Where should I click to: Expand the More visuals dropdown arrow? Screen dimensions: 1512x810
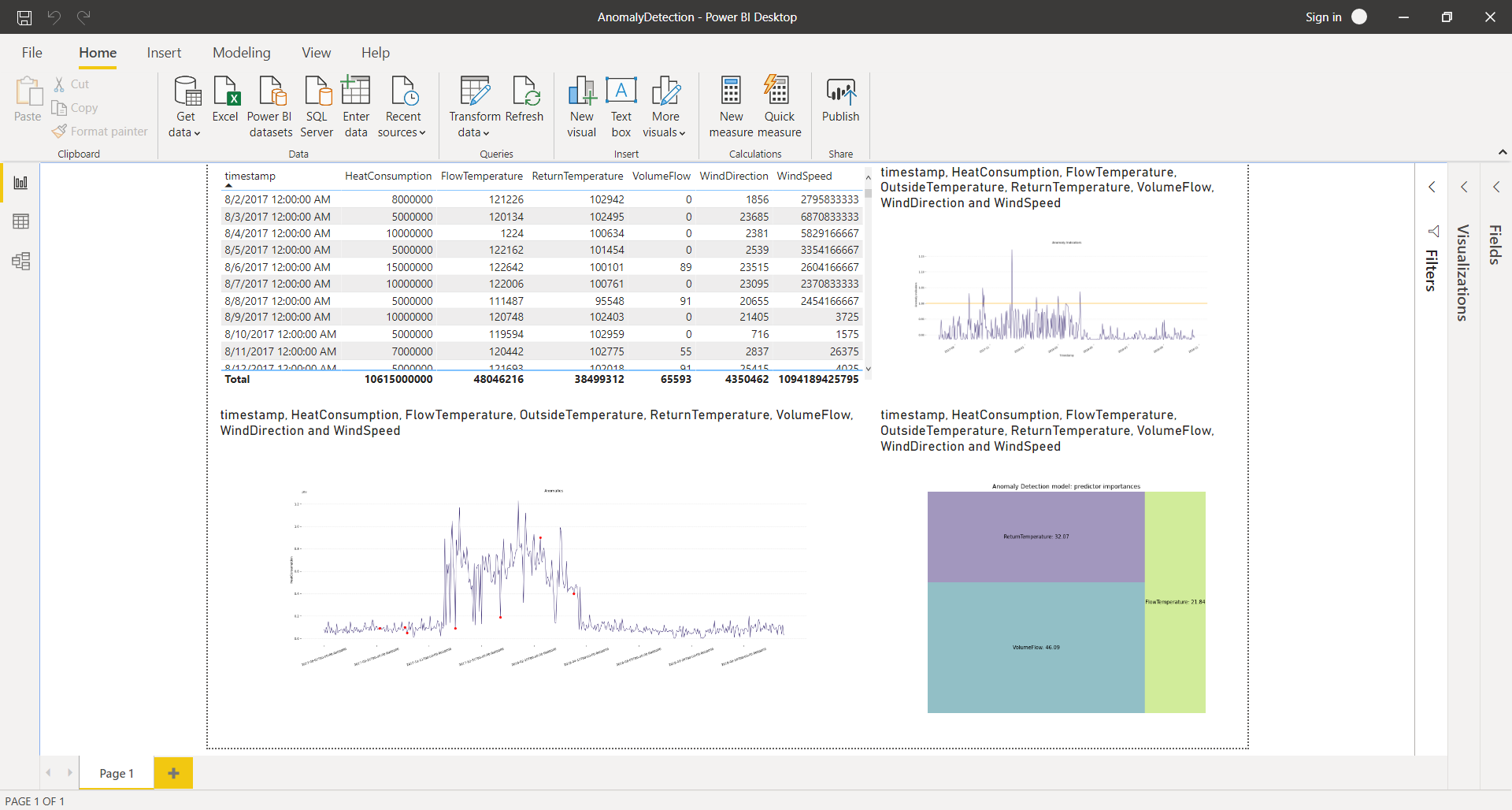click(682, 133)
